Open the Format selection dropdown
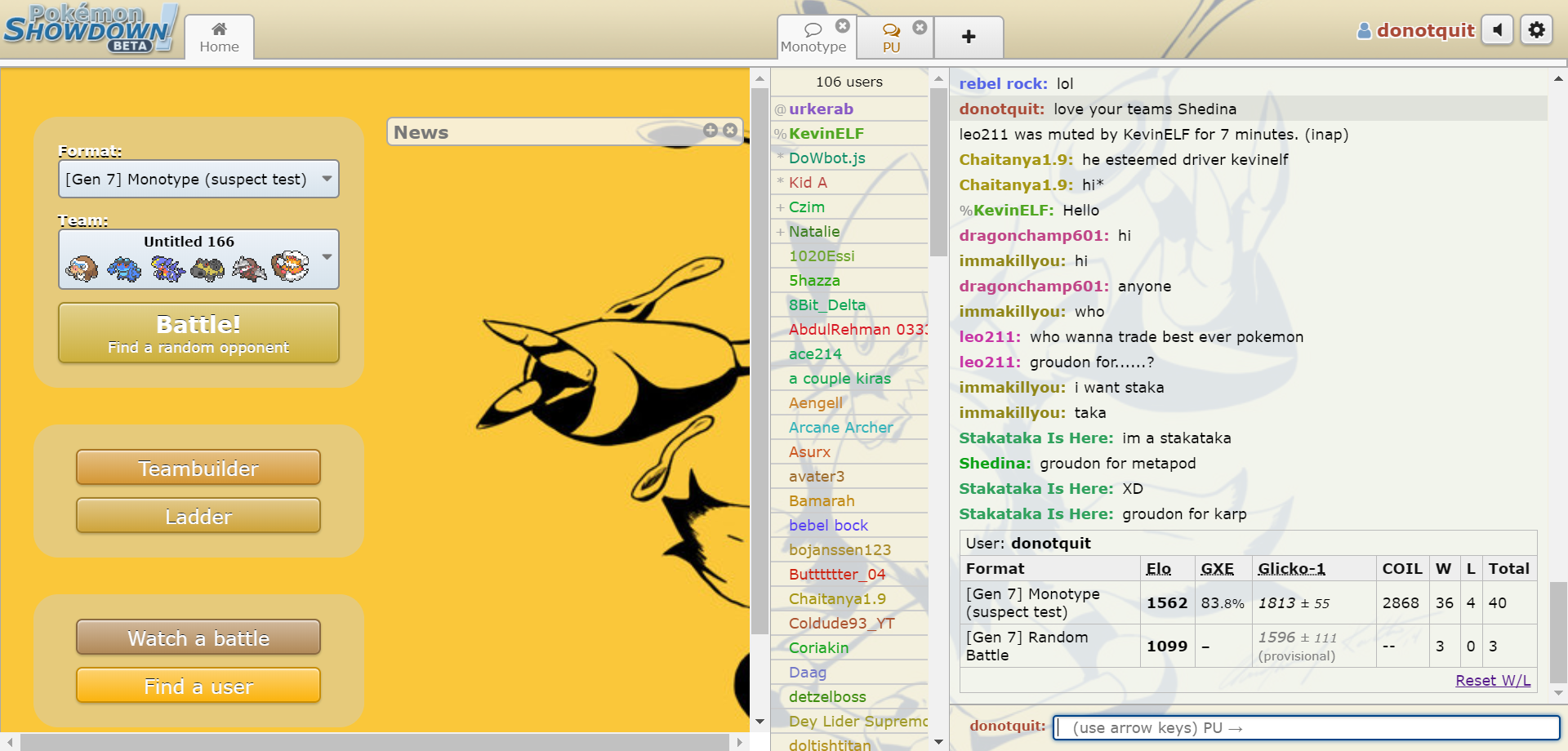Screen dimensions: 1568x751 tap(198, 179)
